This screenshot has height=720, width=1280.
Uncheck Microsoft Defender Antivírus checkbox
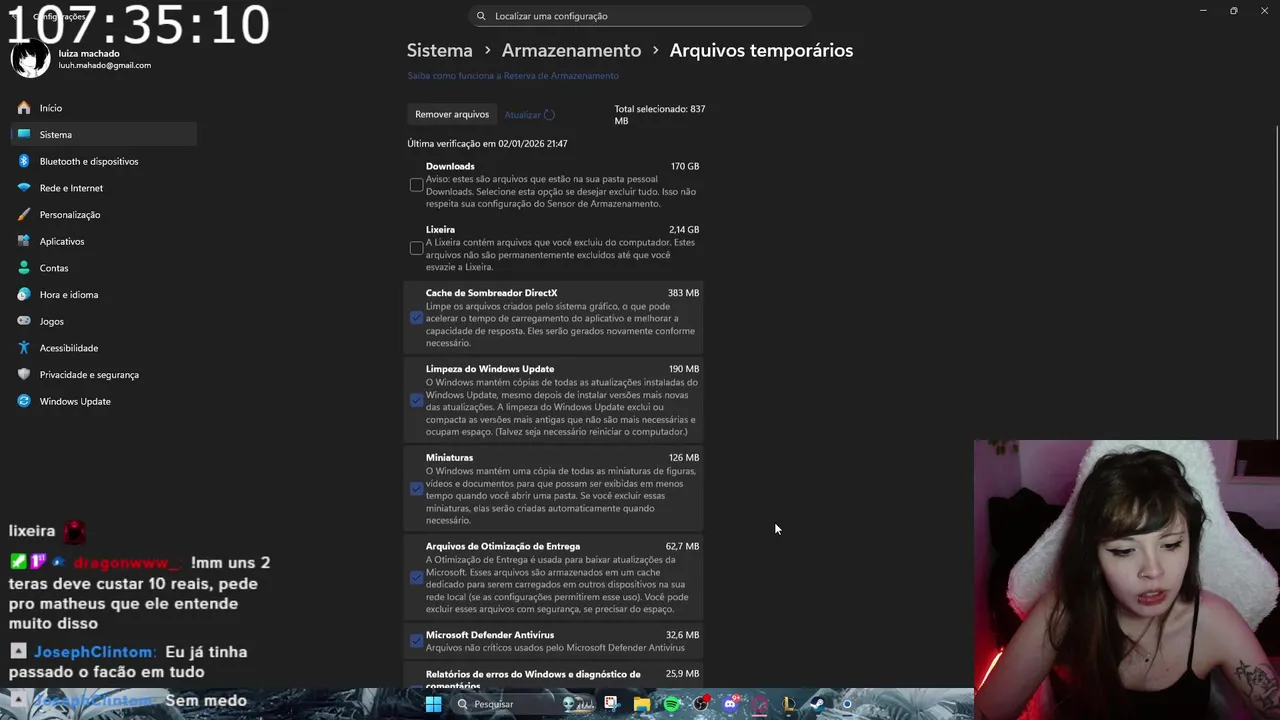click(x=416, y=641)
